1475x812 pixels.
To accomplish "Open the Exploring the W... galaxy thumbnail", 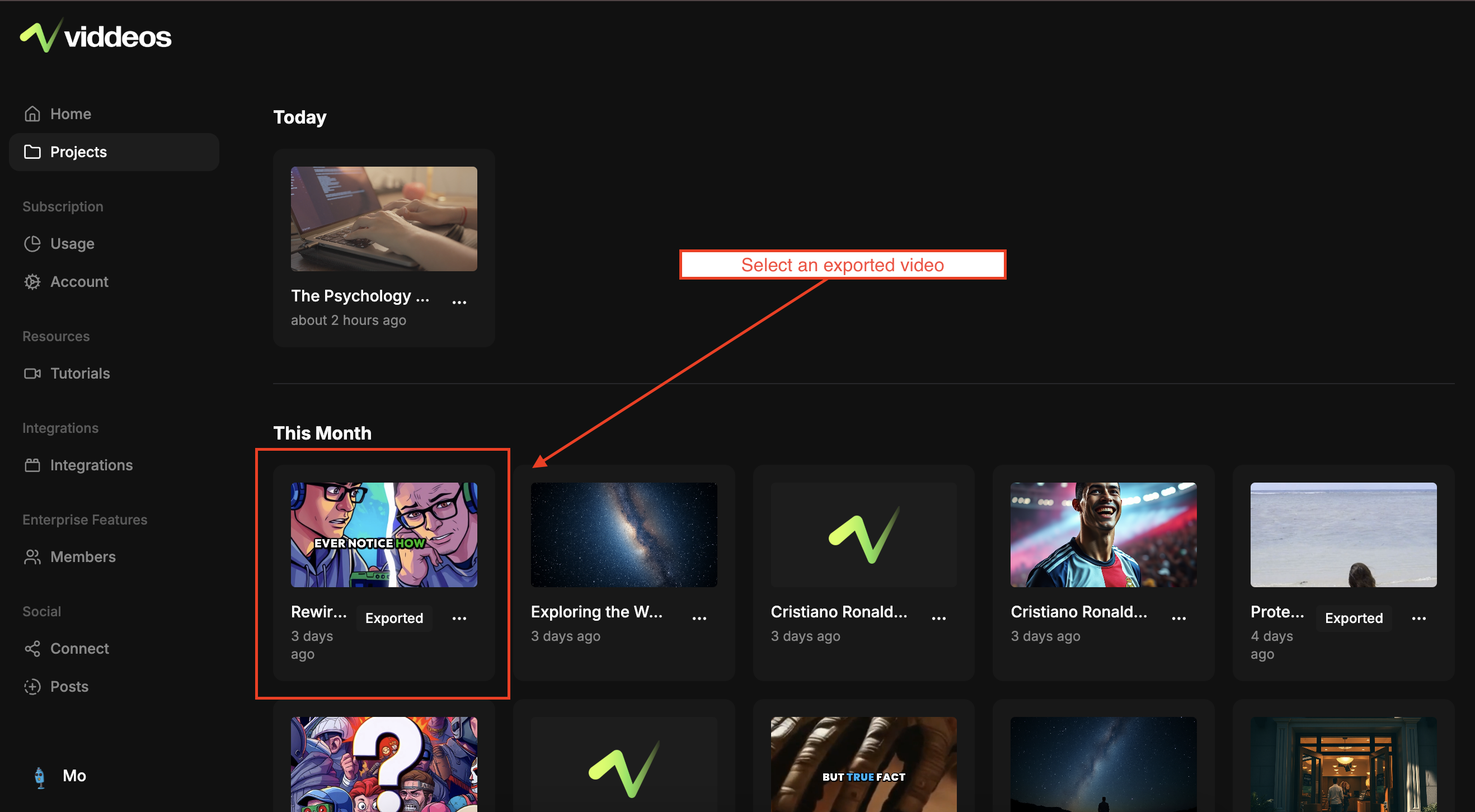I will tap(623, 535).
